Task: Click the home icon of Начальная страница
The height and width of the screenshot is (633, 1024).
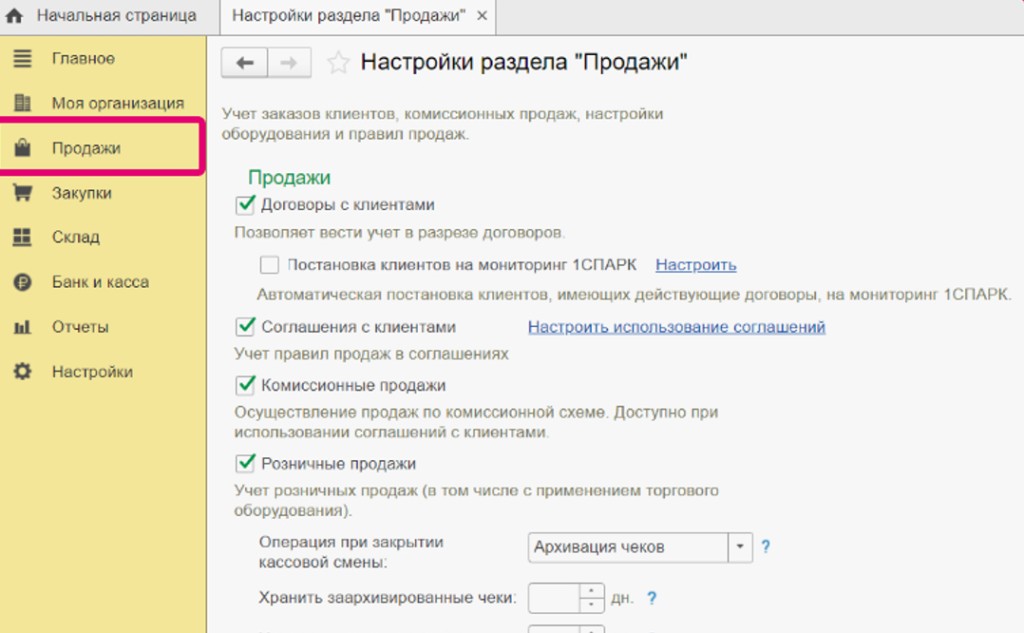Action: [15, 16]
